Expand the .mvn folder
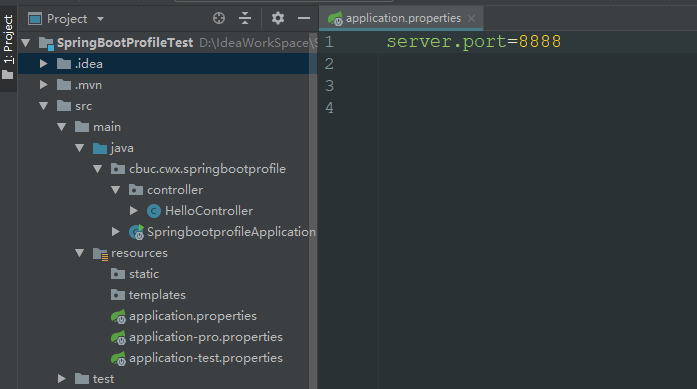The width and height of the screenshot is (697, 389). [x=44, y=84]
